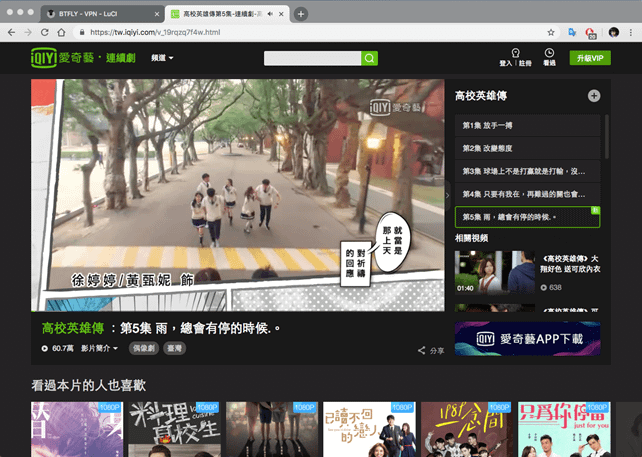Screen dimensions: 642x457
Task: Mute the audio icon on iQIYI tab
Action: pos(270,14)
